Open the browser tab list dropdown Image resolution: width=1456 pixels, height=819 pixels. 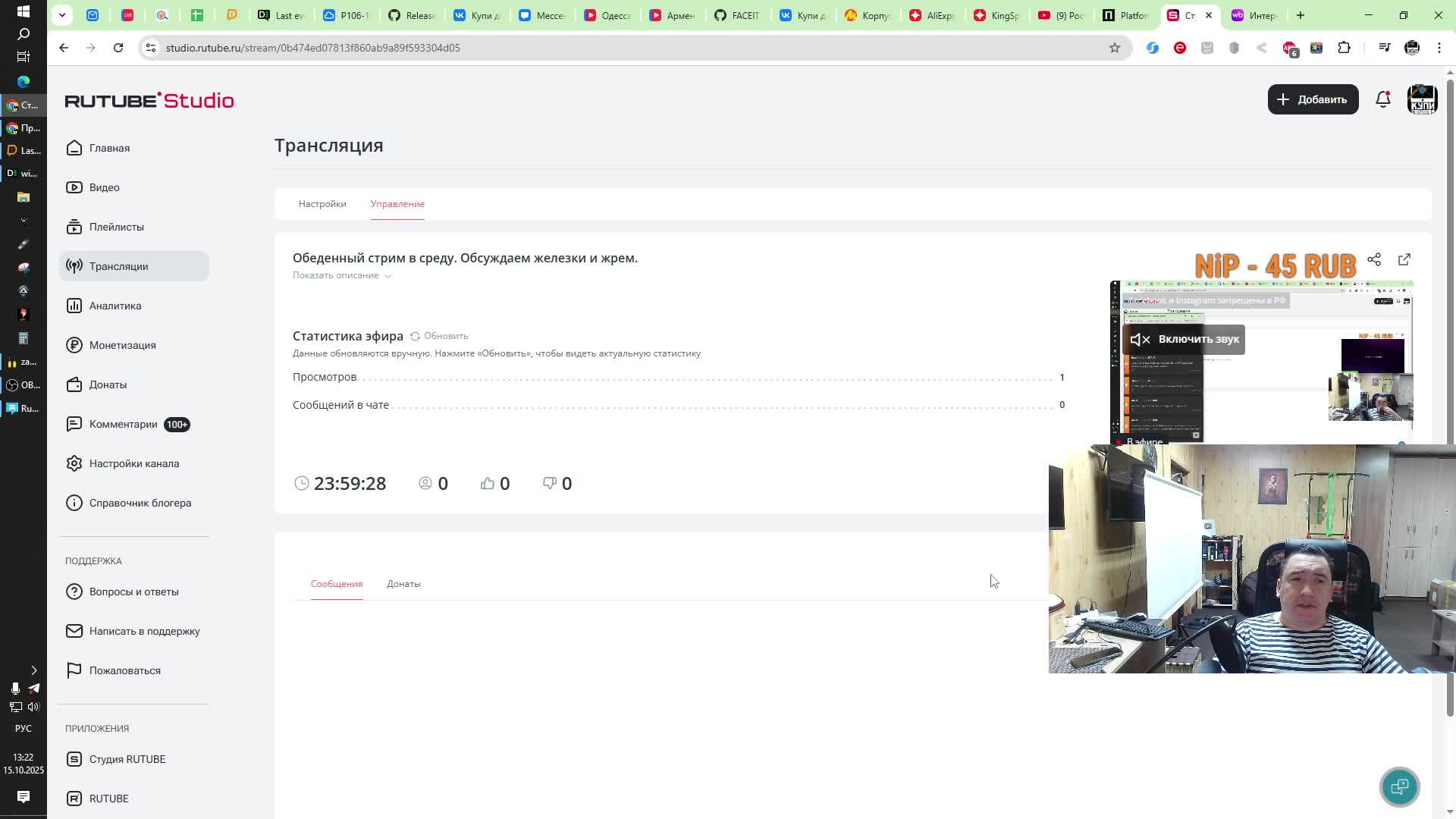click(x=62, y=15)
